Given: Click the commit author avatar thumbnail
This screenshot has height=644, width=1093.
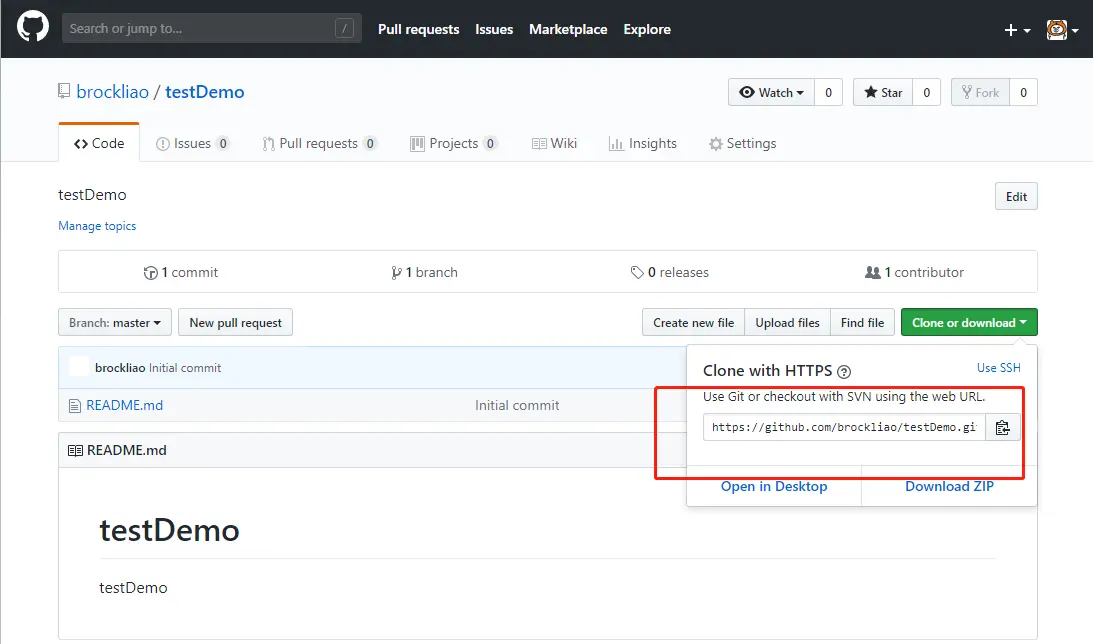Looking at the screenshot, I should 79,367.
